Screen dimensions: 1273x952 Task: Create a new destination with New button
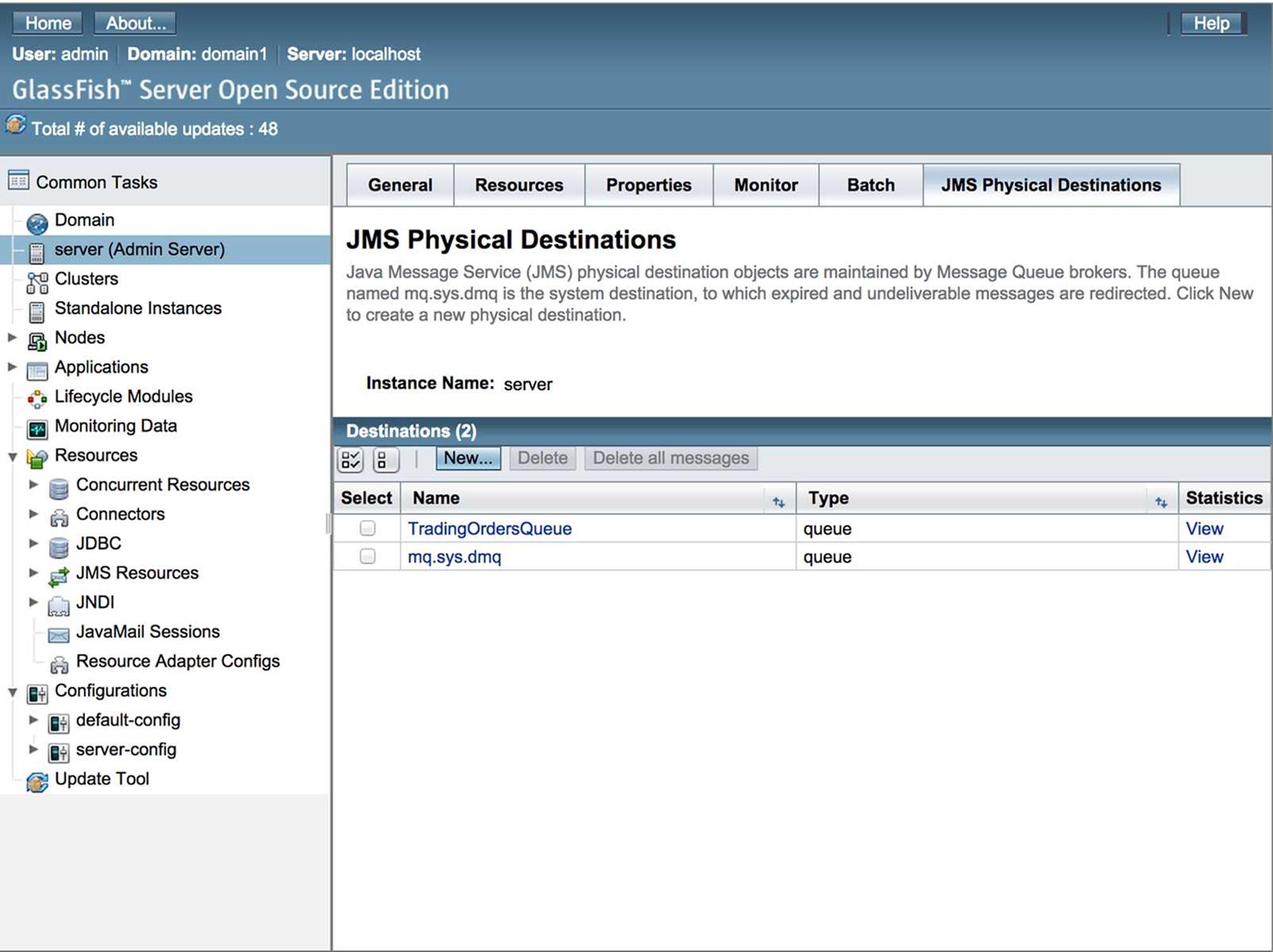pos(468,458)
